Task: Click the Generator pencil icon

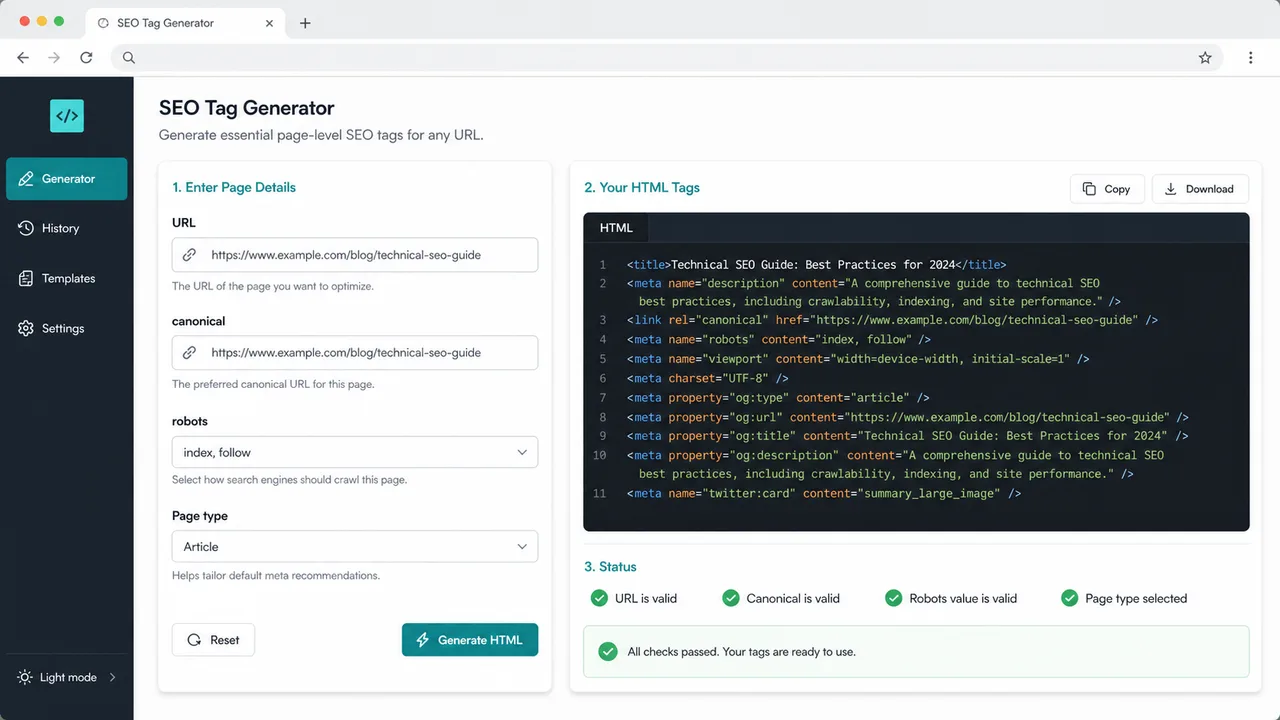Action: tap(26, 179)
